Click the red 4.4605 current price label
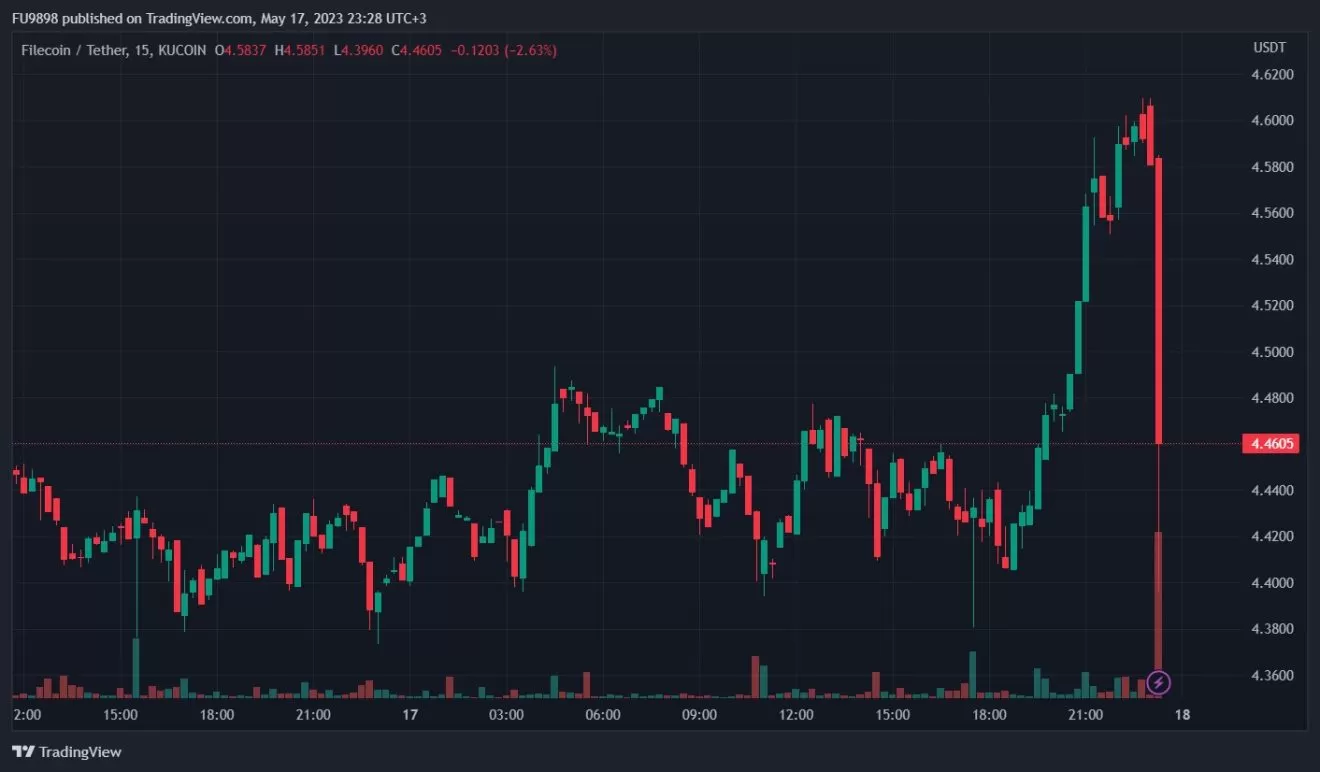1320x772 pixels. click(x=1269, y=444)
